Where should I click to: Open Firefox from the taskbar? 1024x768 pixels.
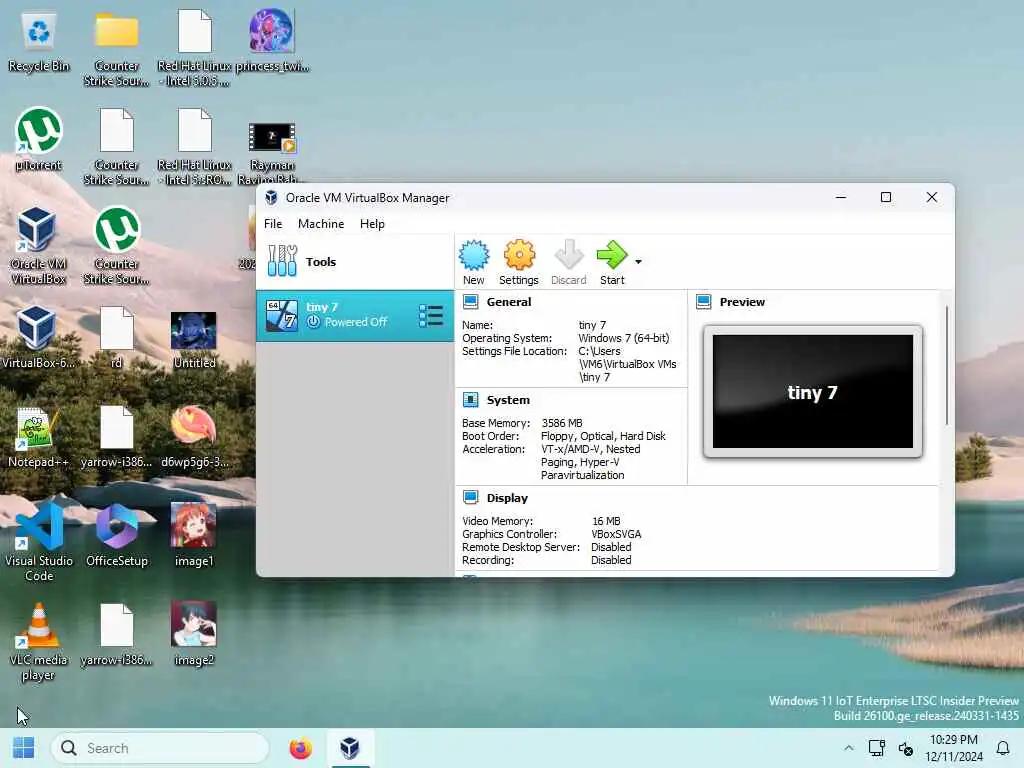[300, 748]
